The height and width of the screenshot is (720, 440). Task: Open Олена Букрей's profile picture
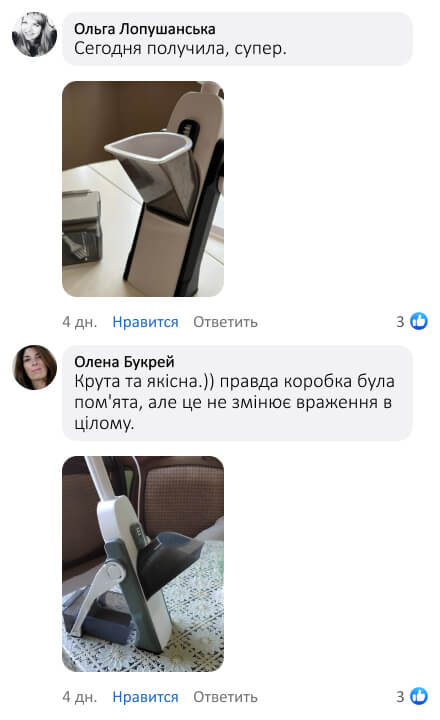(34, 368)
